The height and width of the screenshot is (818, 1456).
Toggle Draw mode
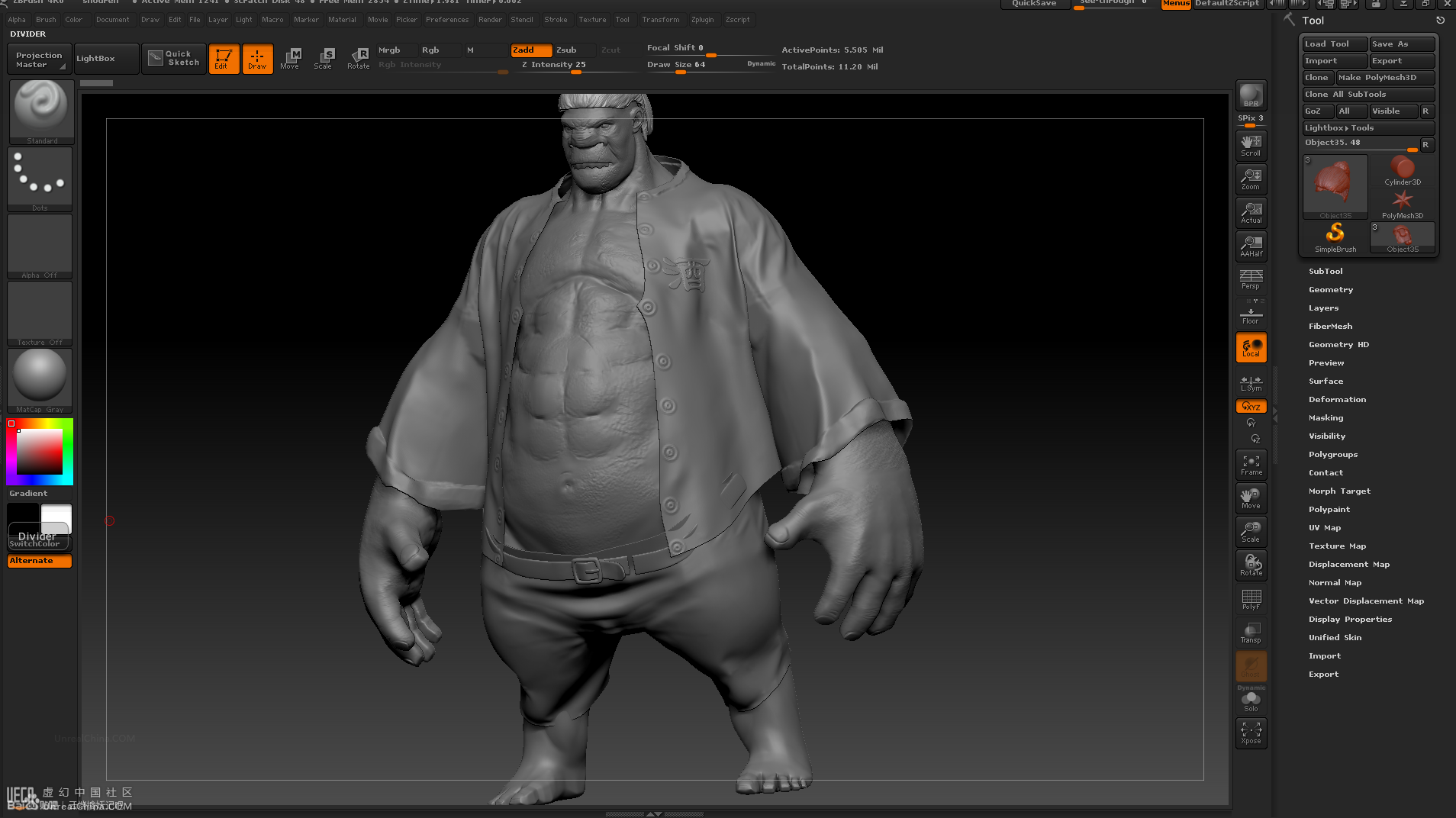[257, 59]
